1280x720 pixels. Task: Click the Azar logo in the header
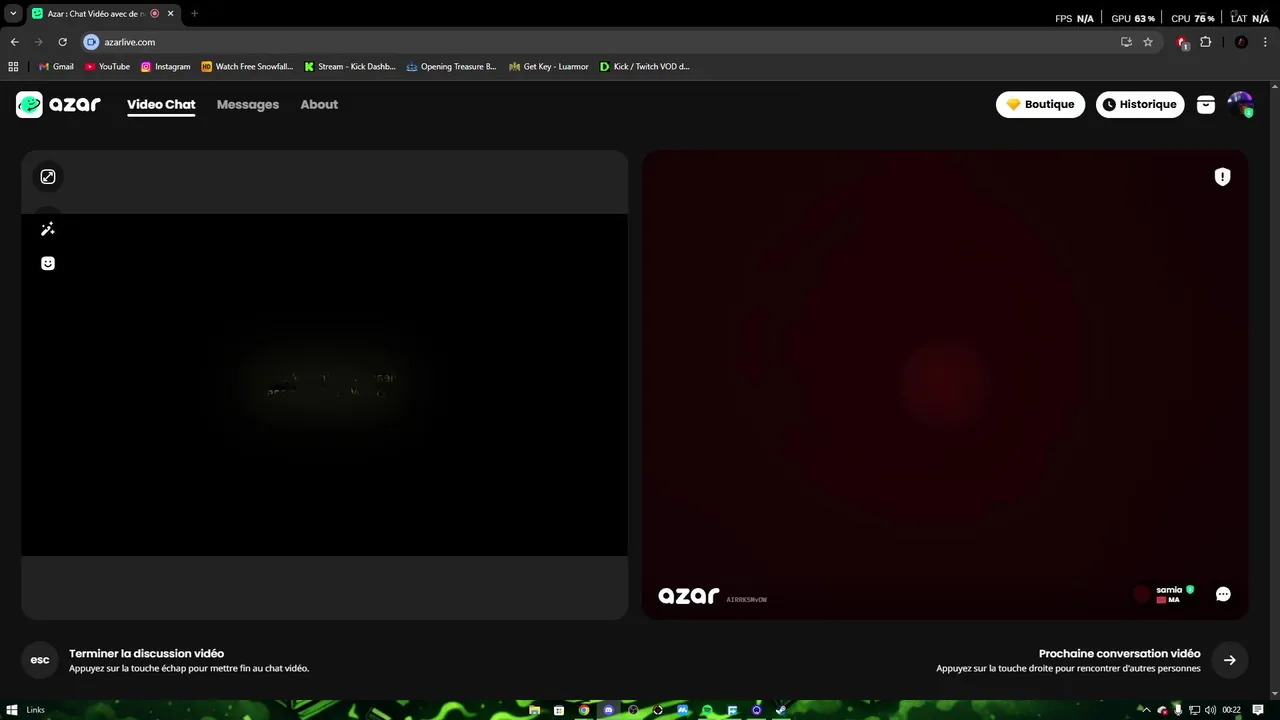pos(58,104)
